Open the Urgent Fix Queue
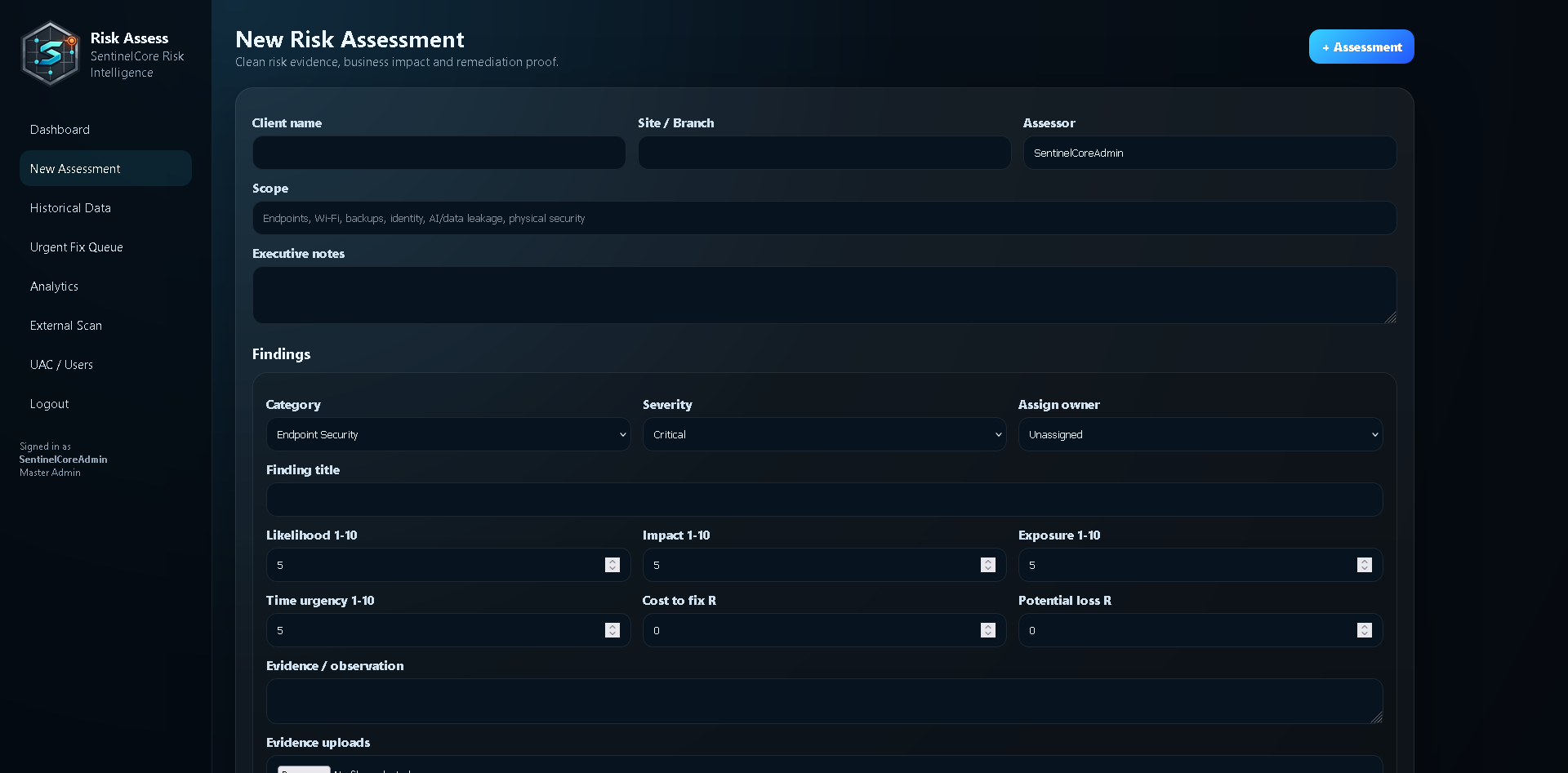 (105, 247)
